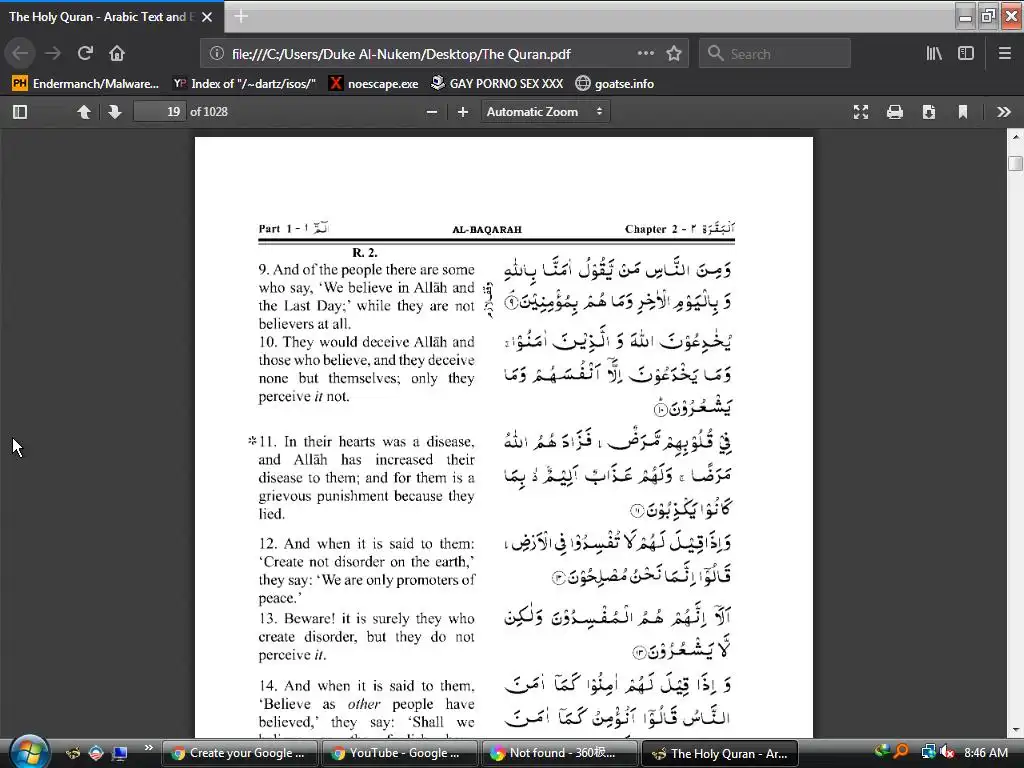The height and width of the screenshot is (768, 1024).
Task: Open Endermanch/Malware bookmark
Action: 86,84
